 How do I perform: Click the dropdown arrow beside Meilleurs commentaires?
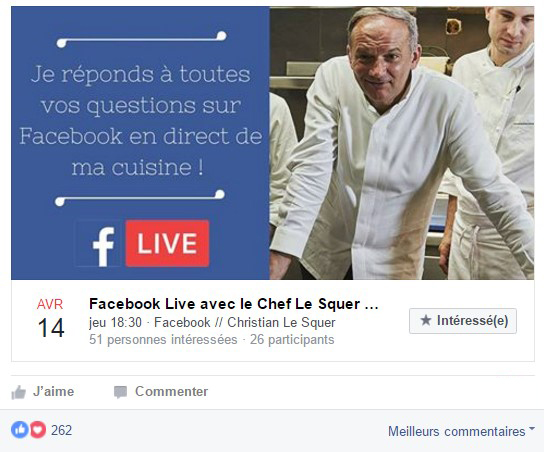coord(532,429)
